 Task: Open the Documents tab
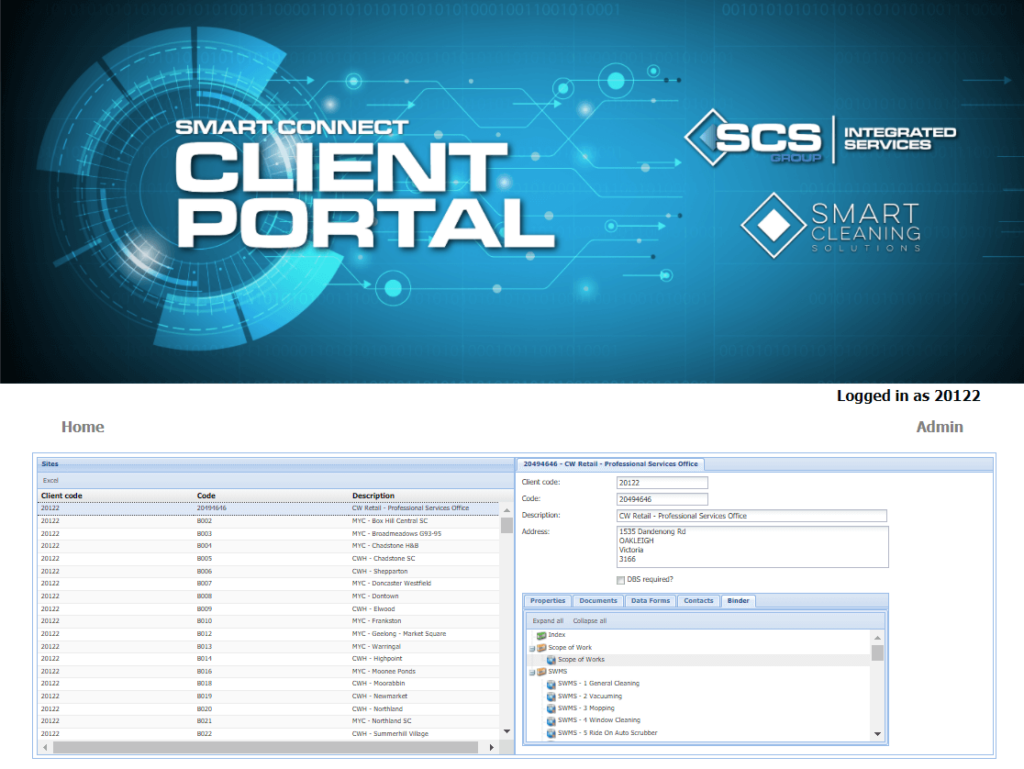pyautogui.click(x=598, y=601)
